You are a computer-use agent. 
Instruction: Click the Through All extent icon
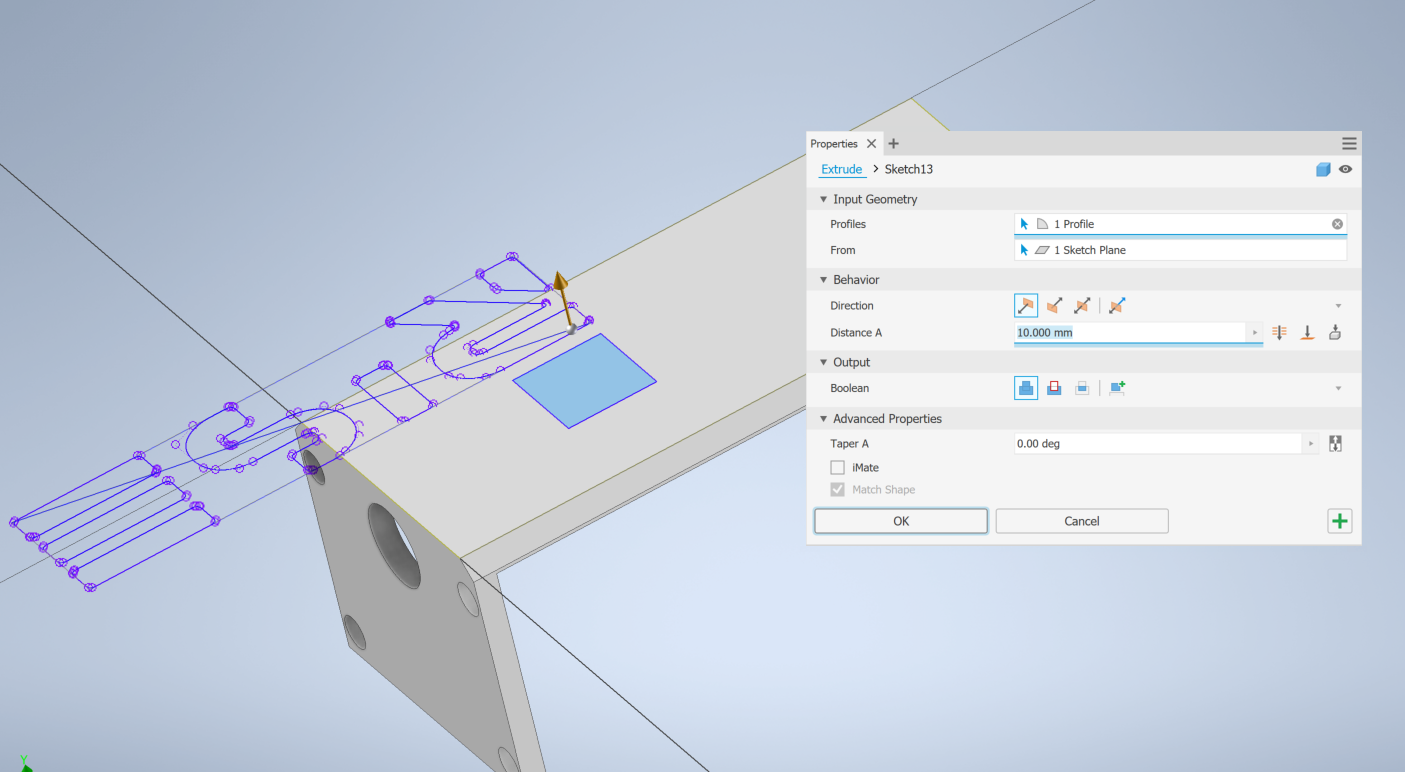[x=1279, y=332]
